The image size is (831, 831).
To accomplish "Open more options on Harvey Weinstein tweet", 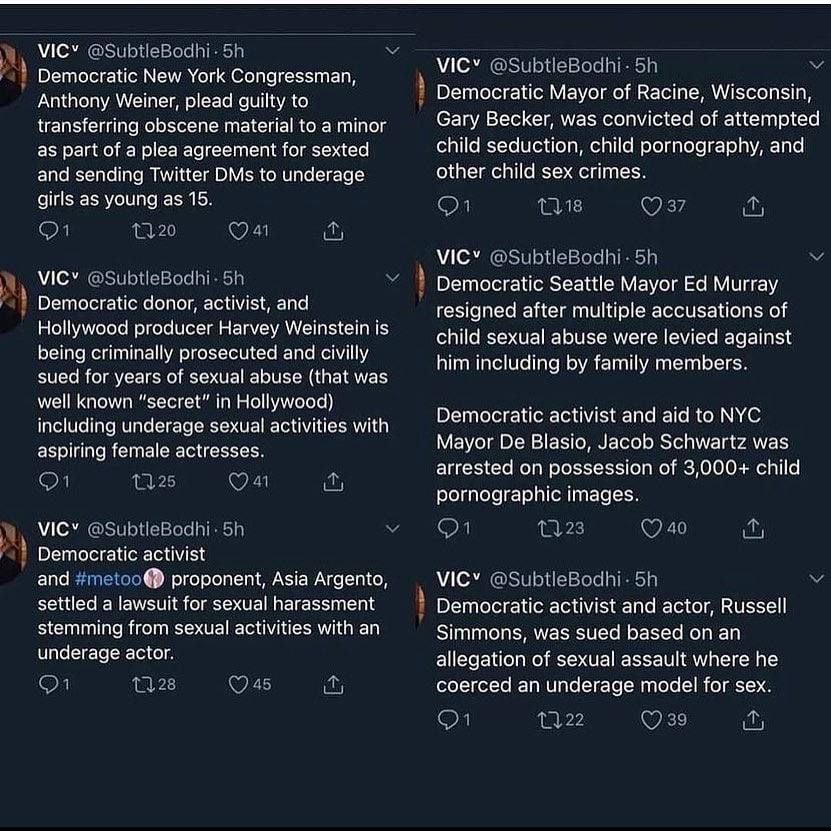I will click(392, 277).
